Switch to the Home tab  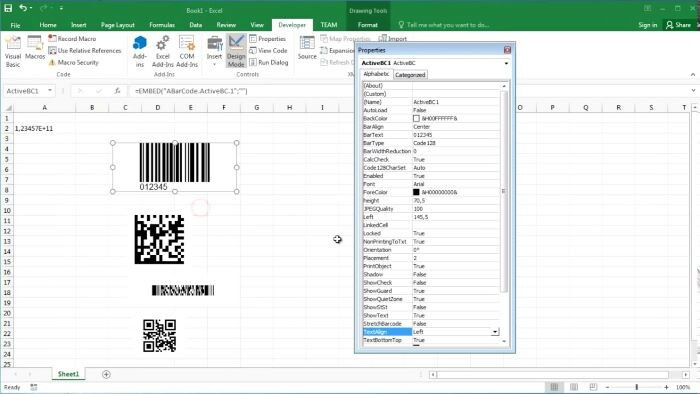[x=48, y=25]
